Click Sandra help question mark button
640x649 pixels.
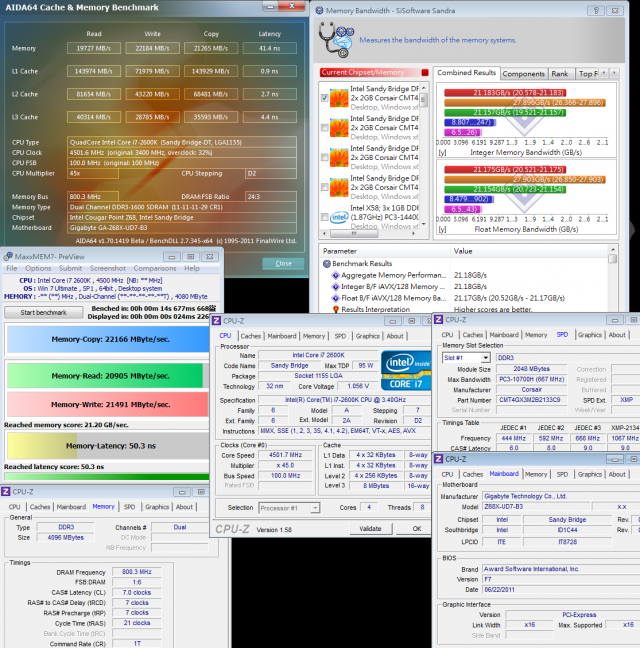[x=596, y=10]
